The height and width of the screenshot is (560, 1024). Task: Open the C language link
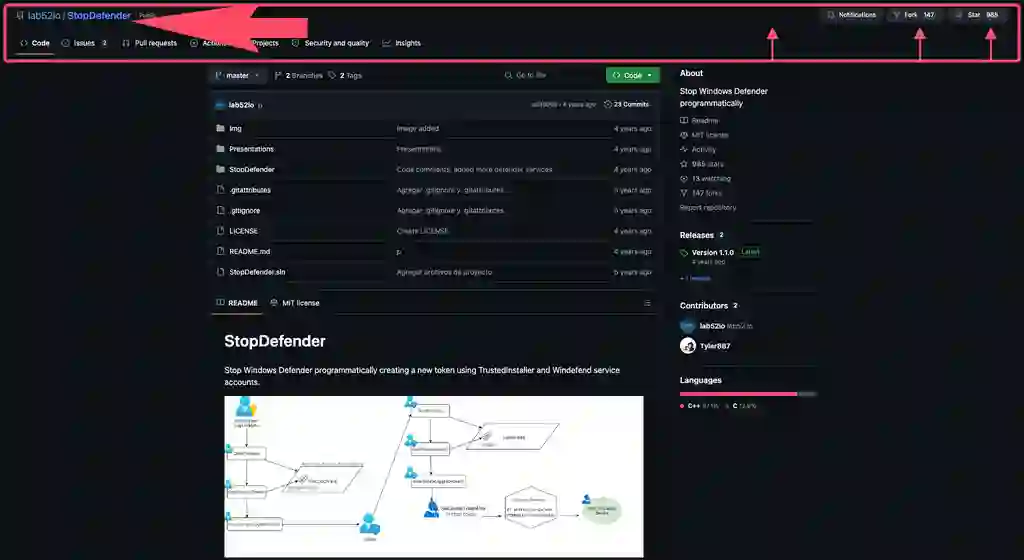click(741, 406)
